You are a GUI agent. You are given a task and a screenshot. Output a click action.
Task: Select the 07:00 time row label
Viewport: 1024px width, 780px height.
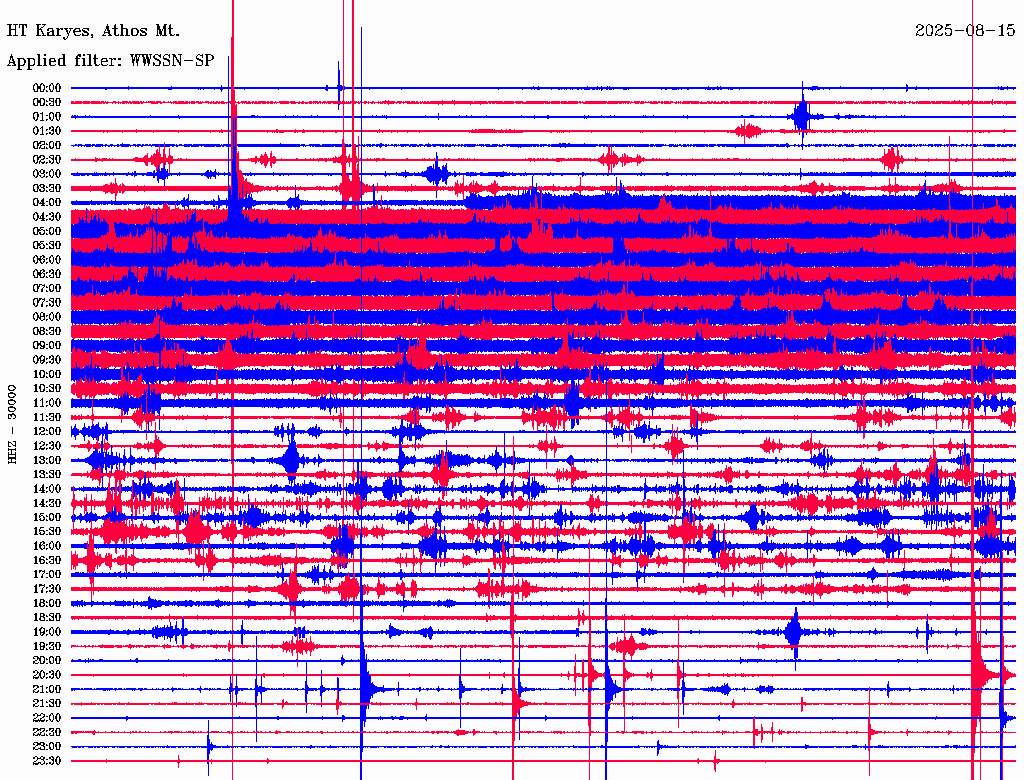(46, 288)
